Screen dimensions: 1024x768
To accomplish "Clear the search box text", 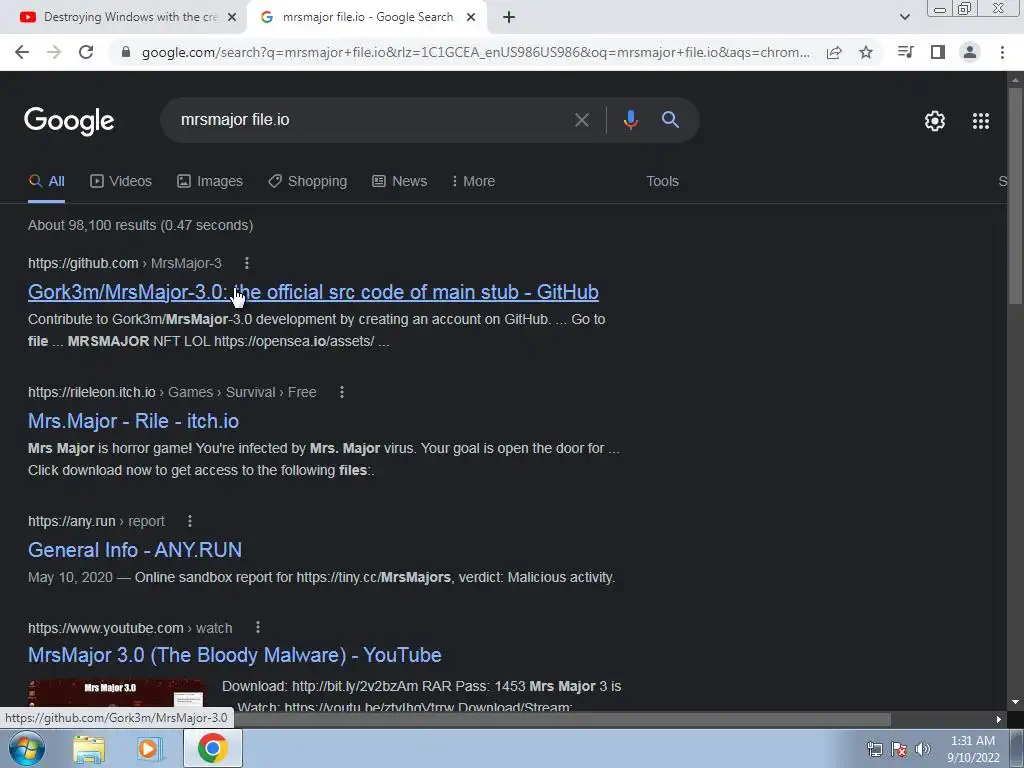I will [x=581, y=120].
